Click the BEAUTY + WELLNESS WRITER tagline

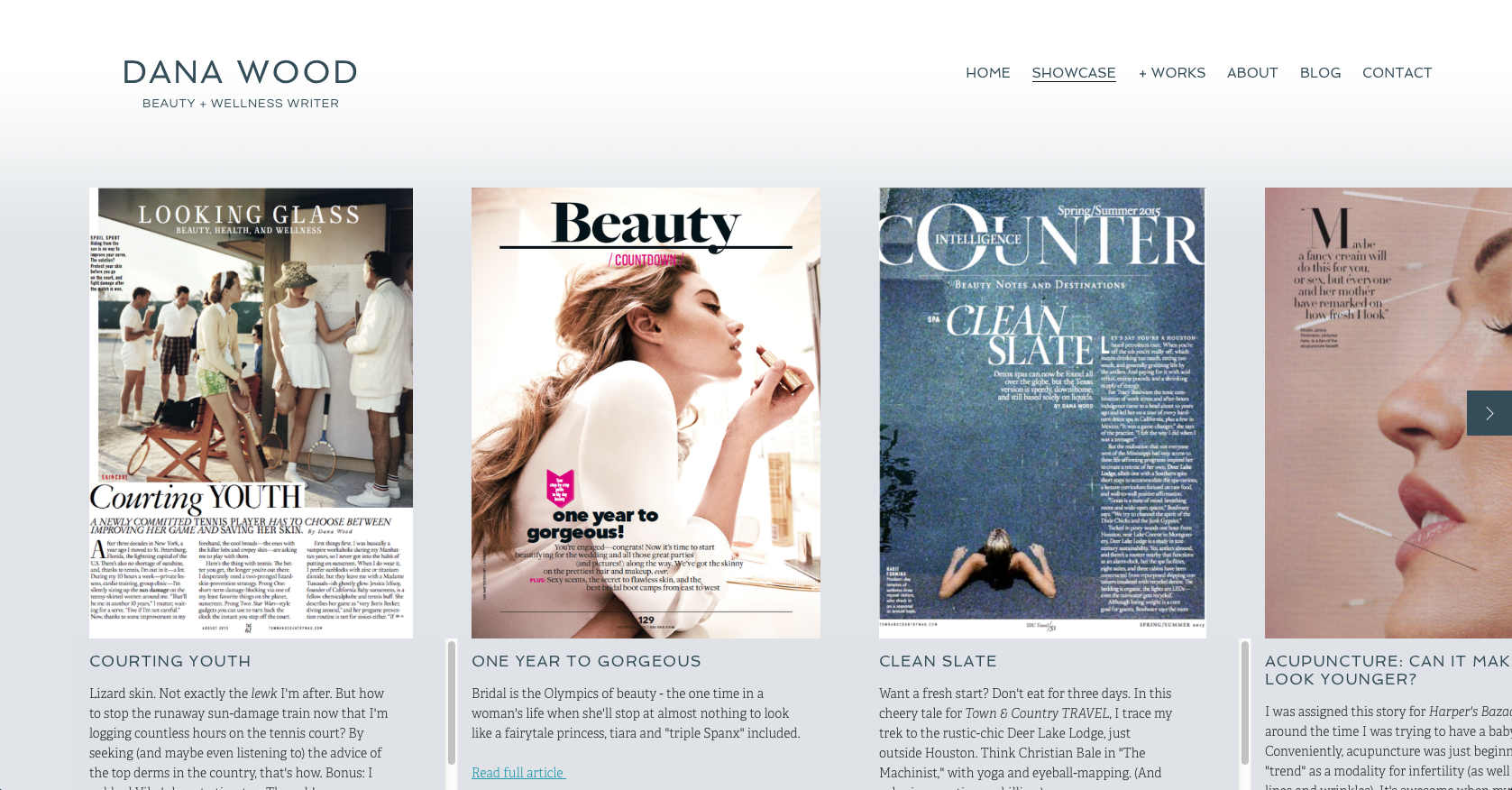[x=241, y=104]
